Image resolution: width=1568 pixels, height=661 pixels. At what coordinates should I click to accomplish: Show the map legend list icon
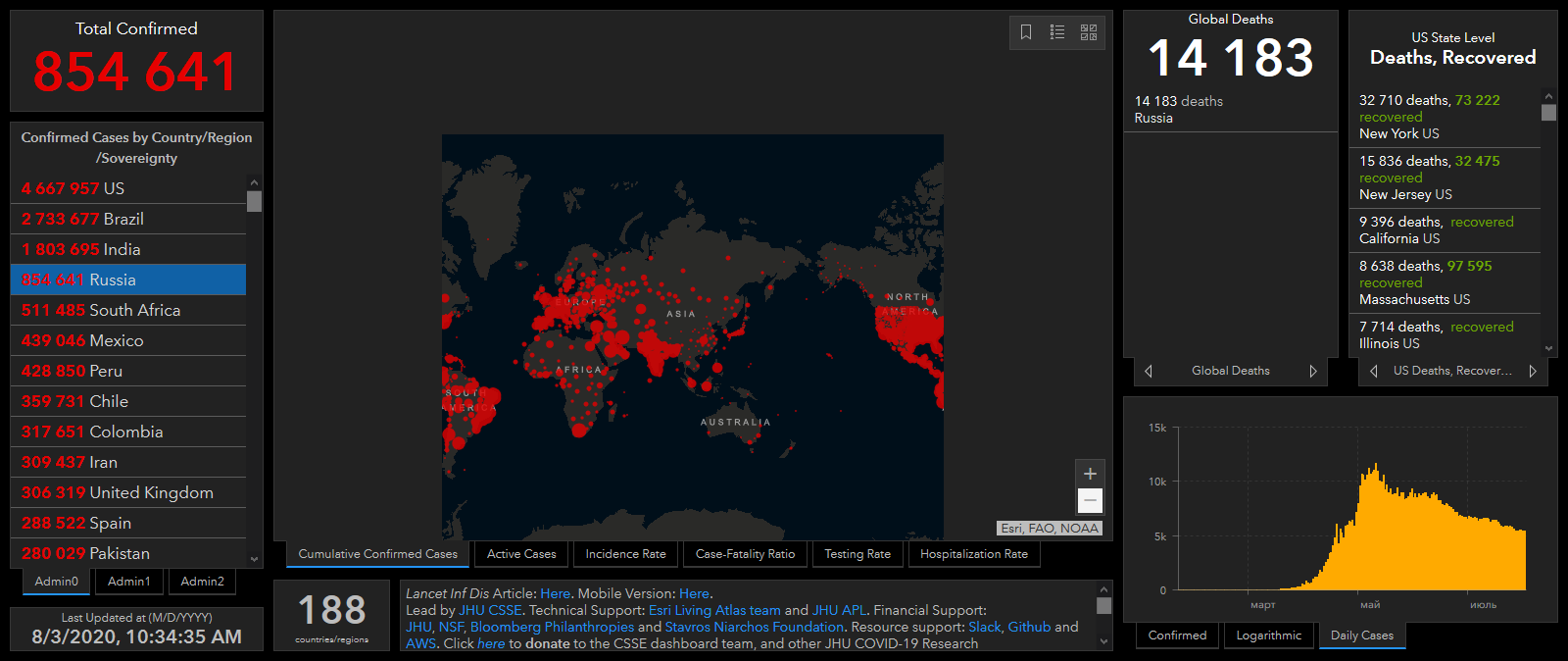coord(1057,32)
